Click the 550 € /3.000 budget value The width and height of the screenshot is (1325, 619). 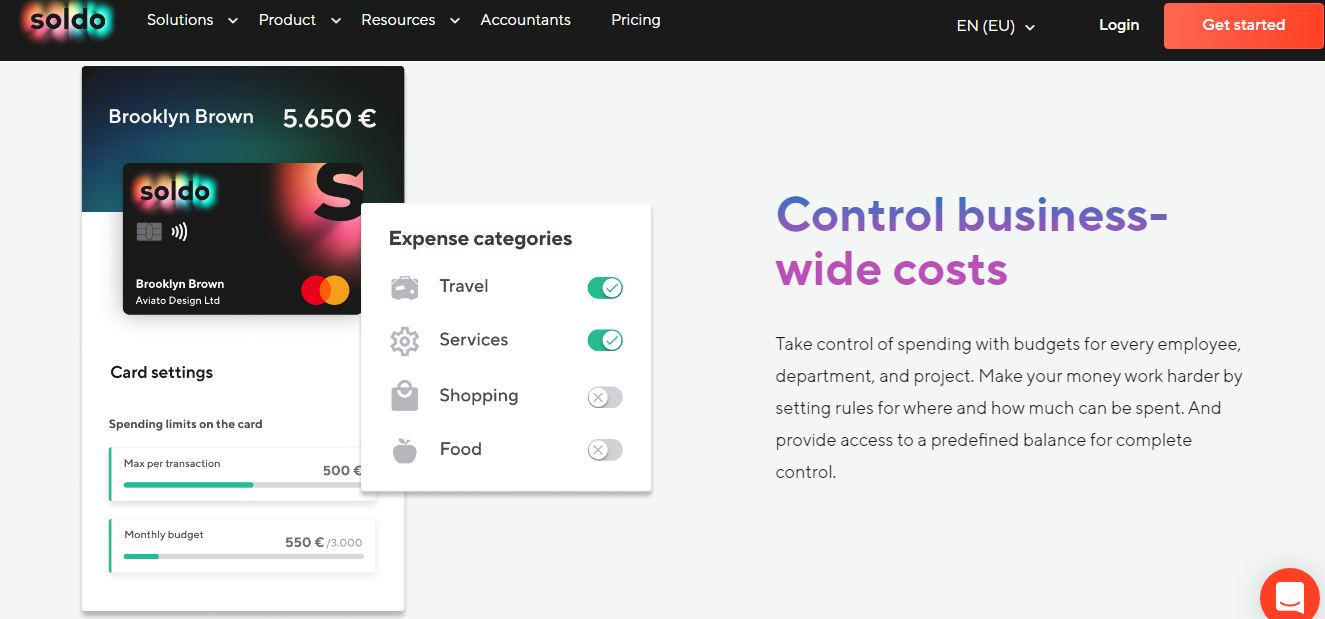tap(323, 542)
